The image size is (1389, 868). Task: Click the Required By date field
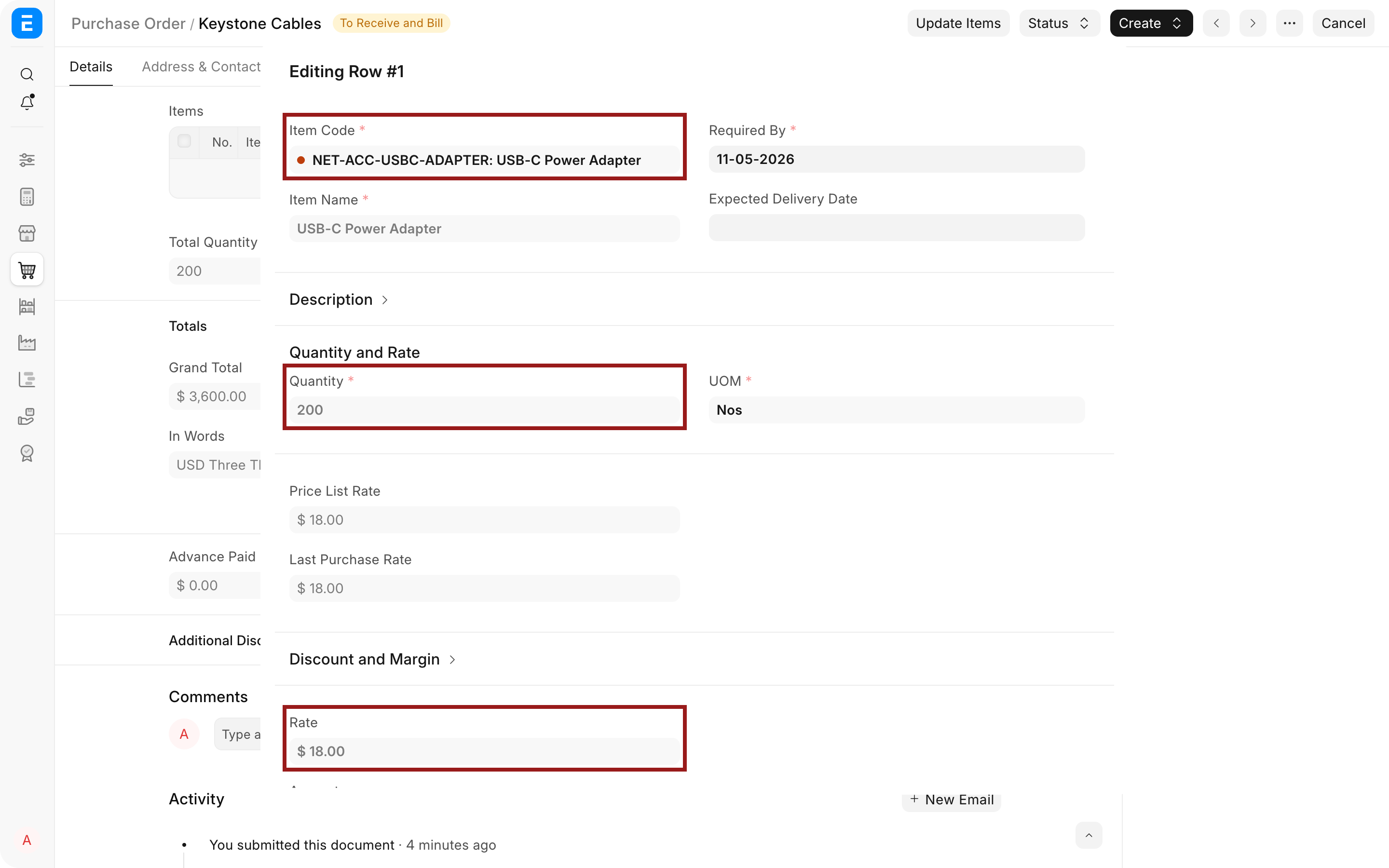point(897,159)
